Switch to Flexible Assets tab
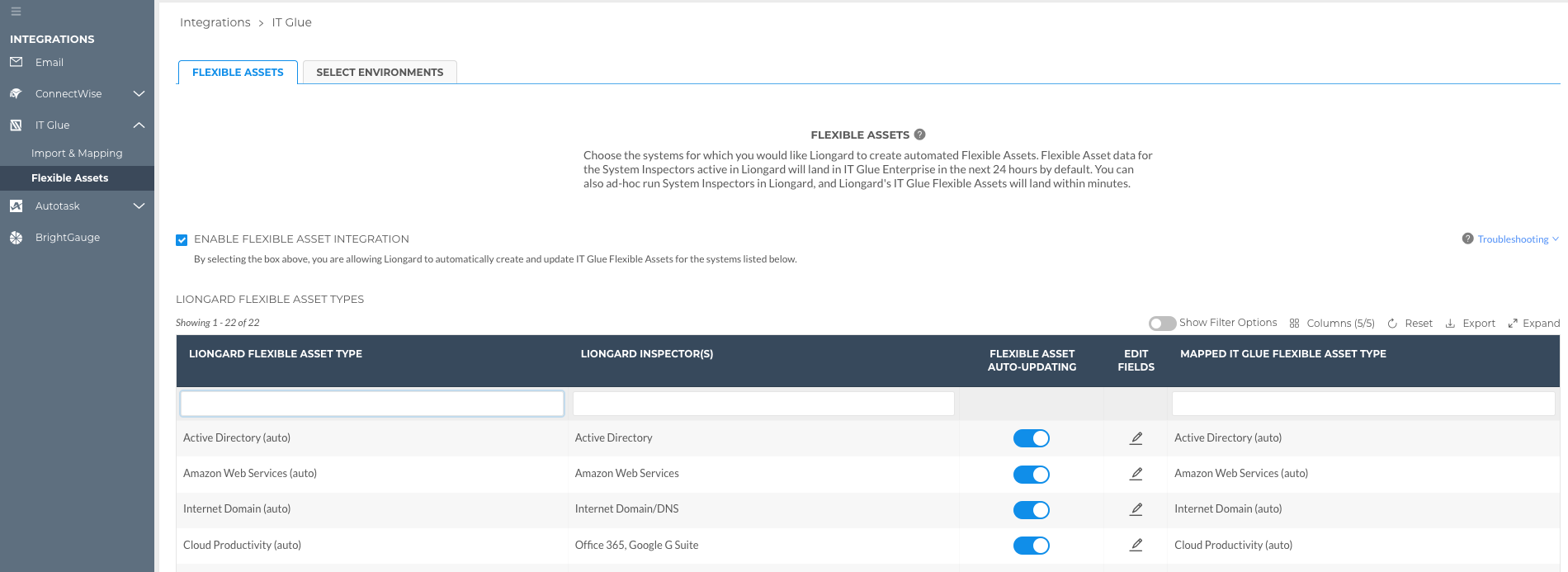1568x572 pixels. click(238, 72)
